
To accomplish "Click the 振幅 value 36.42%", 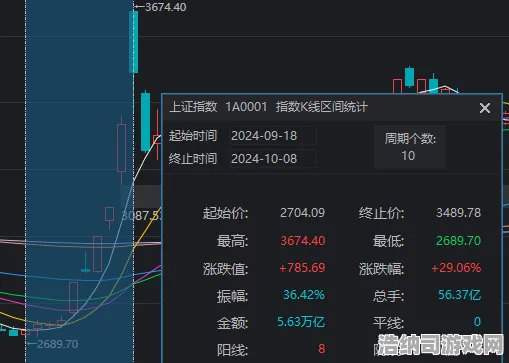I will point(304,295).
